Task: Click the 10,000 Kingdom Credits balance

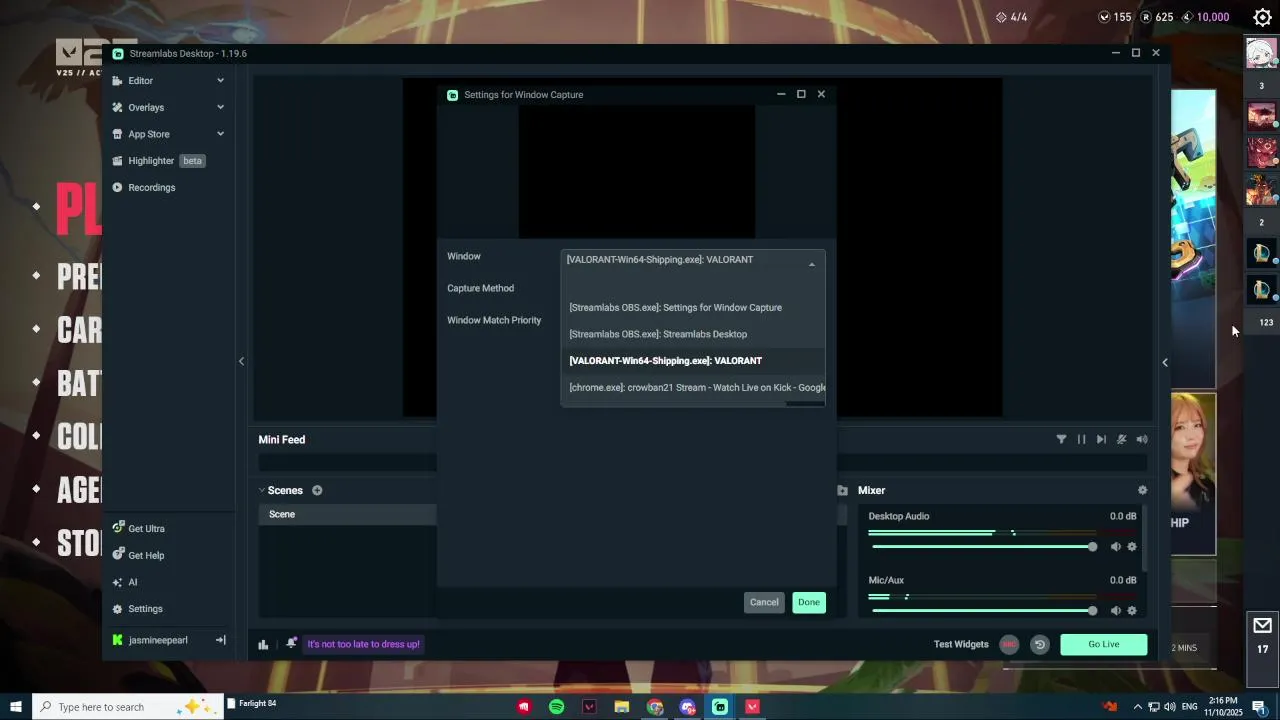Action: click(x=1205, y=17)
